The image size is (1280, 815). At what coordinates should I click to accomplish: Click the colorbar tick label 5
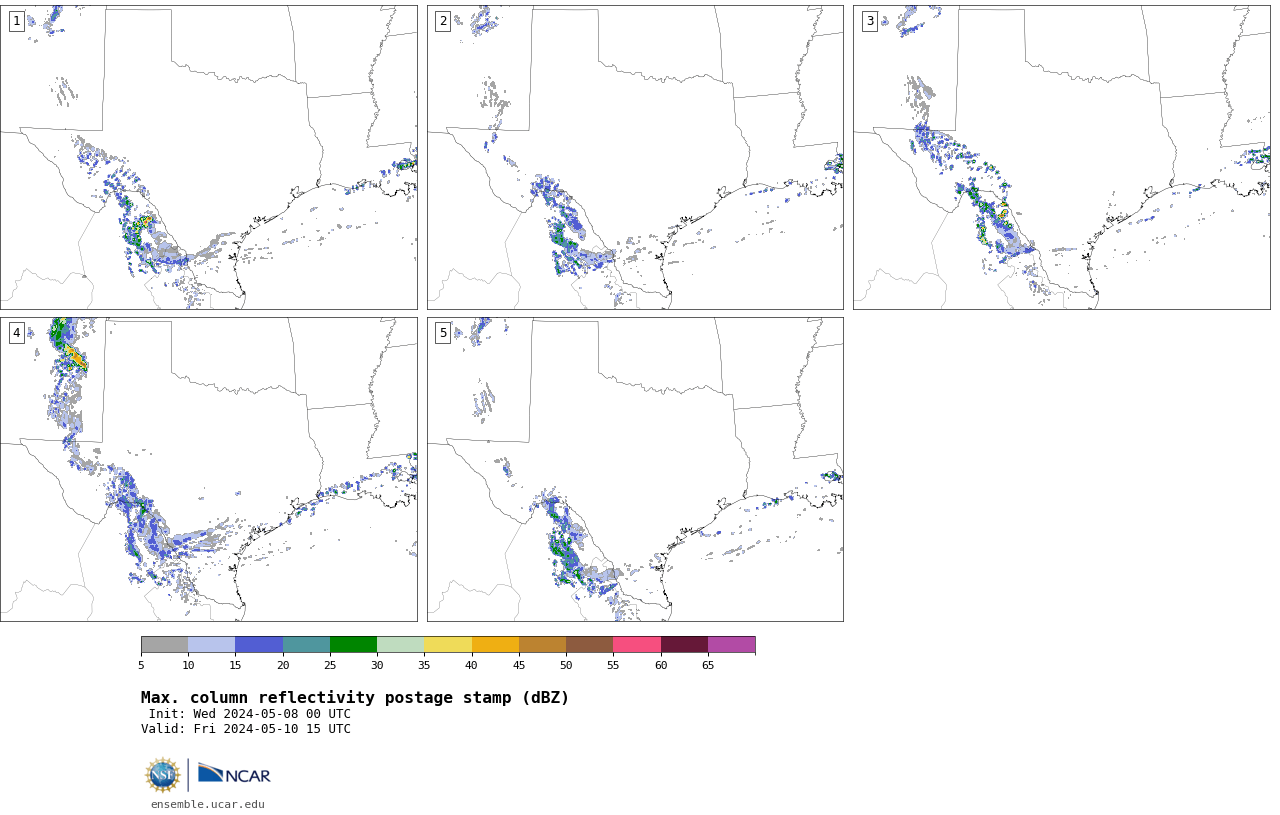coord(141,665)
